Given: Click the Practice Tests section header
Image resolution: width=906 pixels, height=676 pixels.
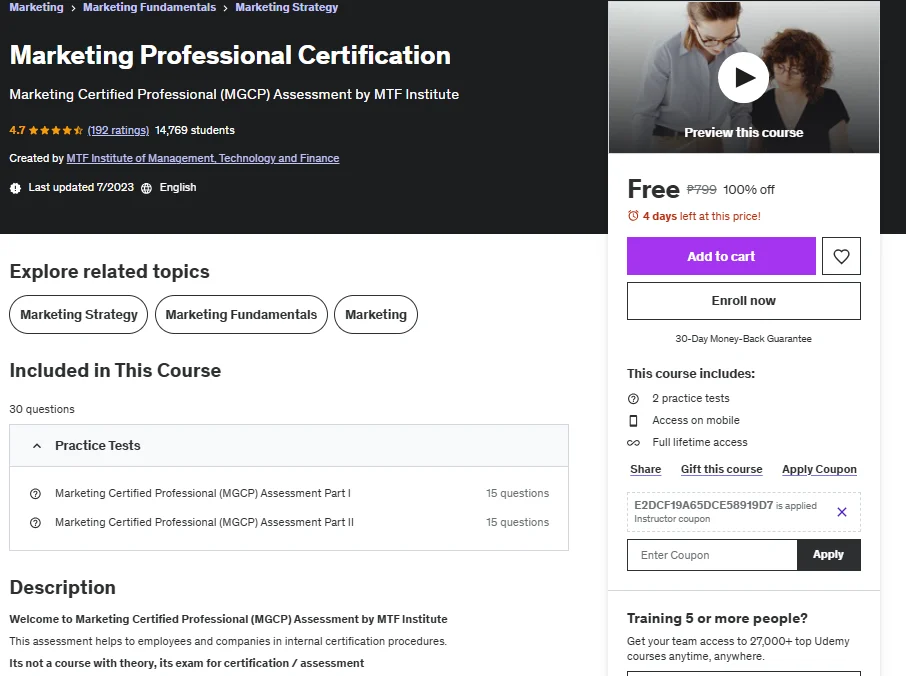Looking at the screenshot, I should 289,445.
